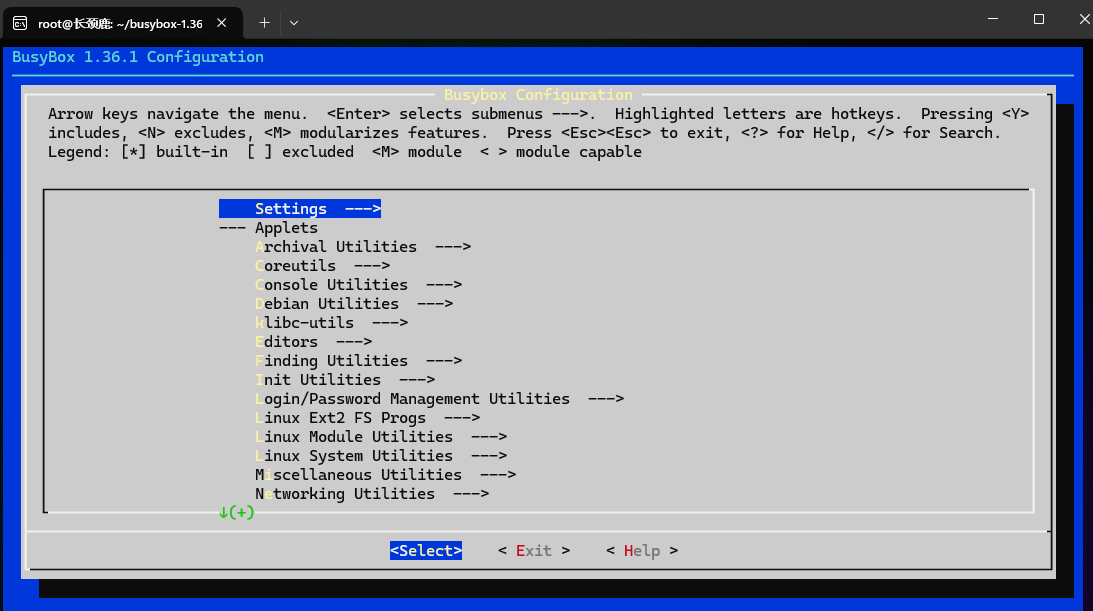Open Debian Utilities entry

[x=354, y=304]
